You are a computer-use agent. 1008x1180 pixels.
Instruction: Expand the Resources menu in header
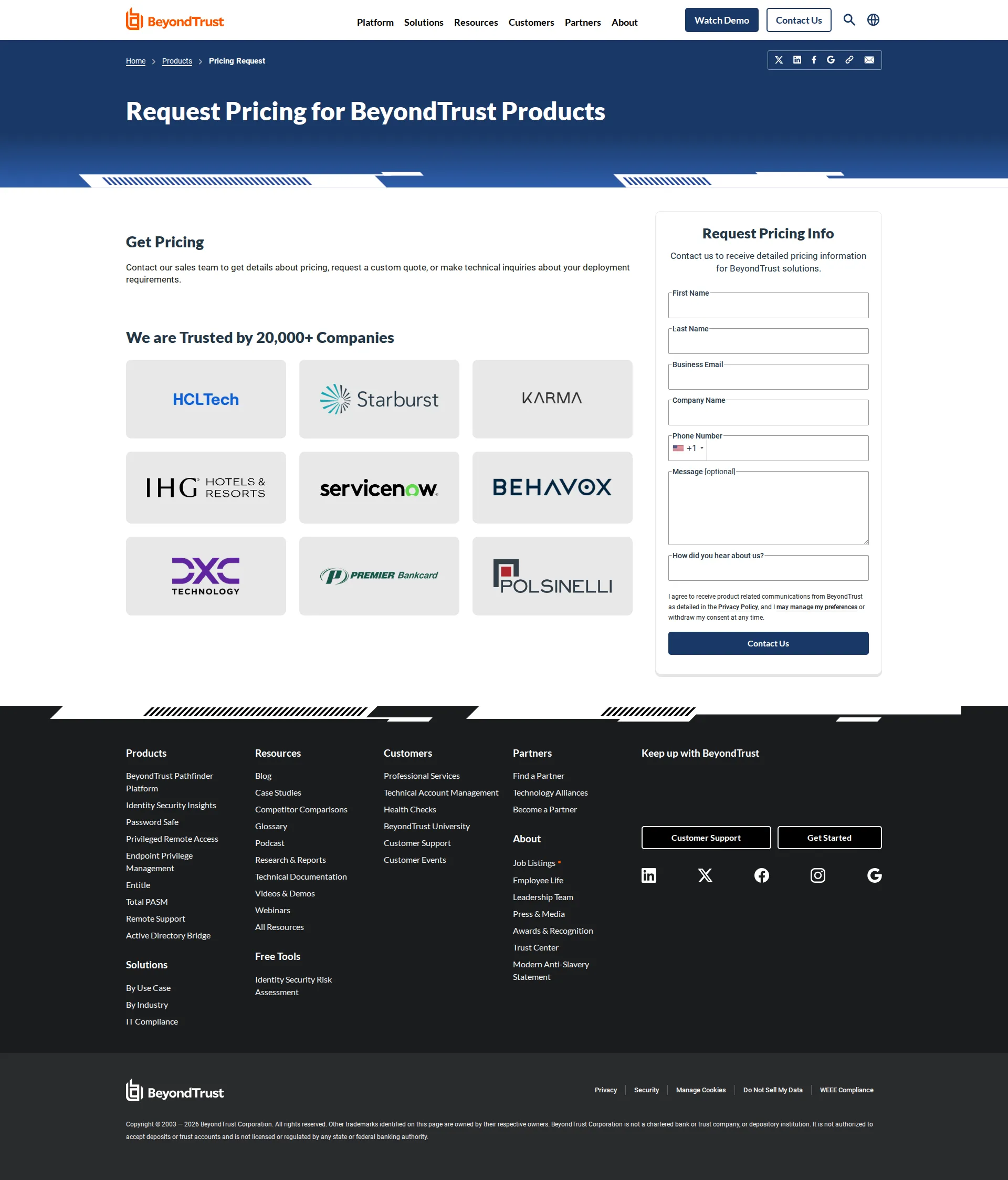click(476, 22)
